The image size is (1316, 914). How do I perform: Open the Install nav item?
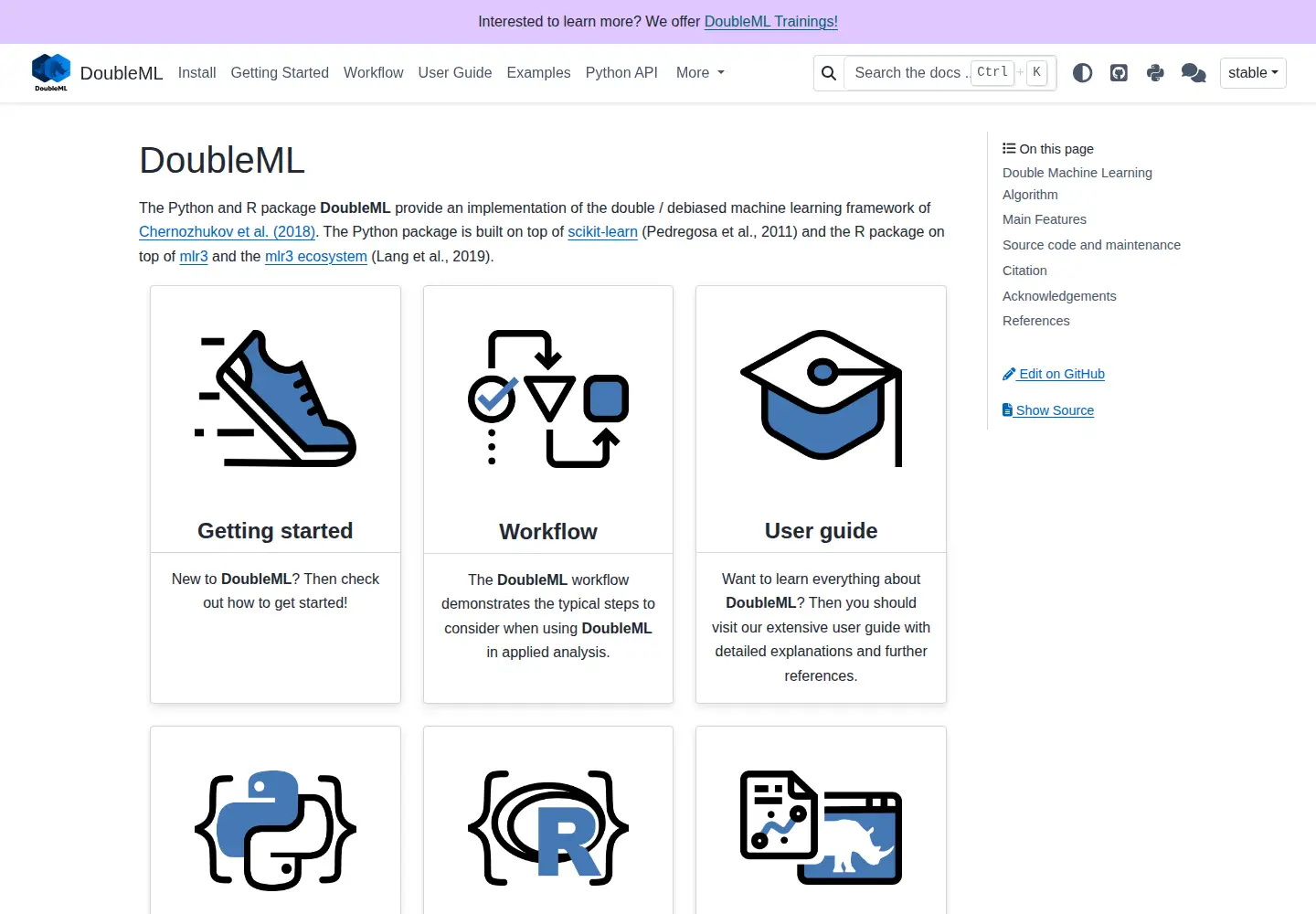coord(196,72)
